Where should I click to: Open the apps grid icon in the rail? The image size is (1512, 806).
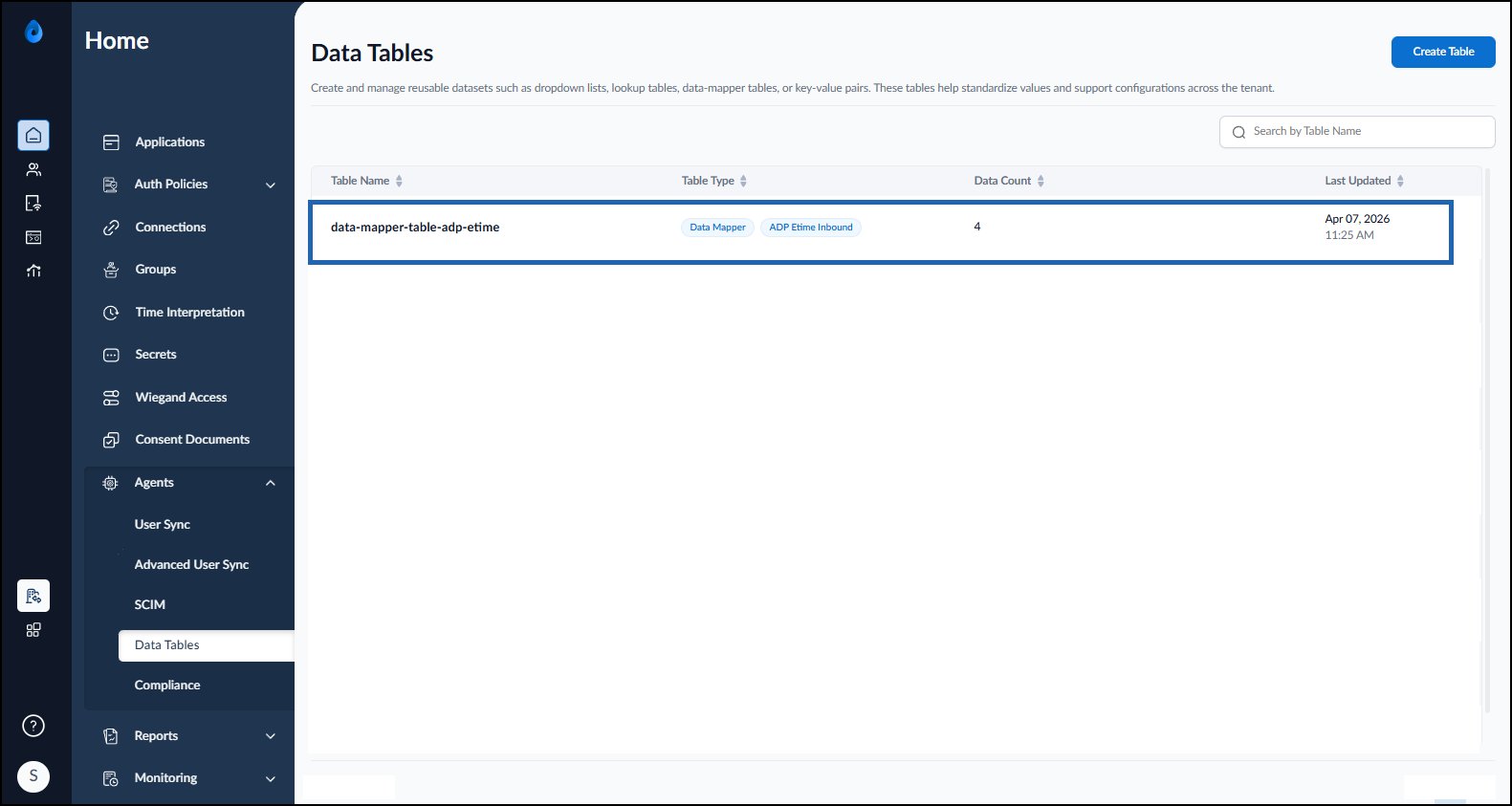tap(33, 630)
